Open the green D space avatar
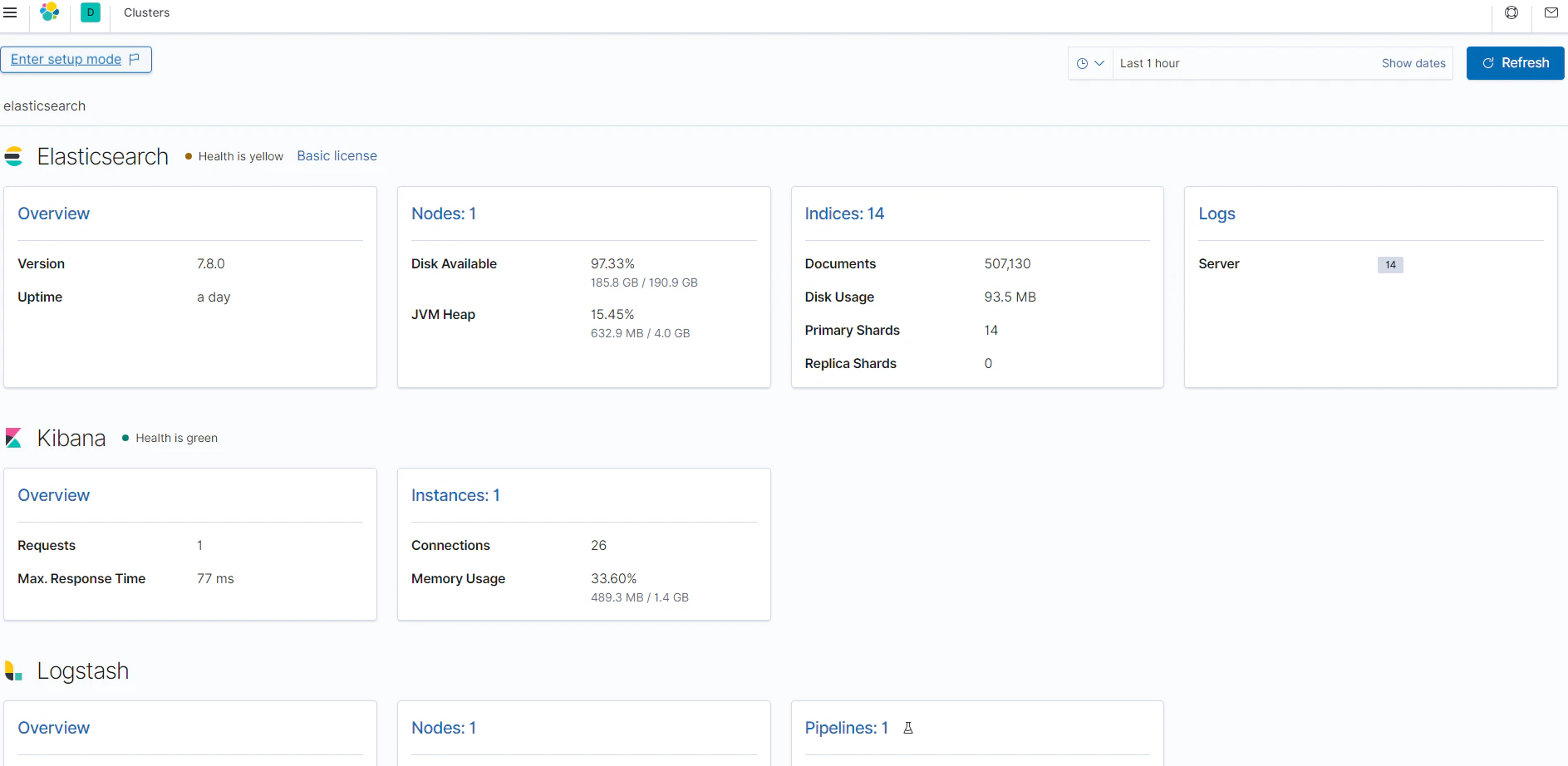Screen dimensions: 1568x766 [91, 12]
